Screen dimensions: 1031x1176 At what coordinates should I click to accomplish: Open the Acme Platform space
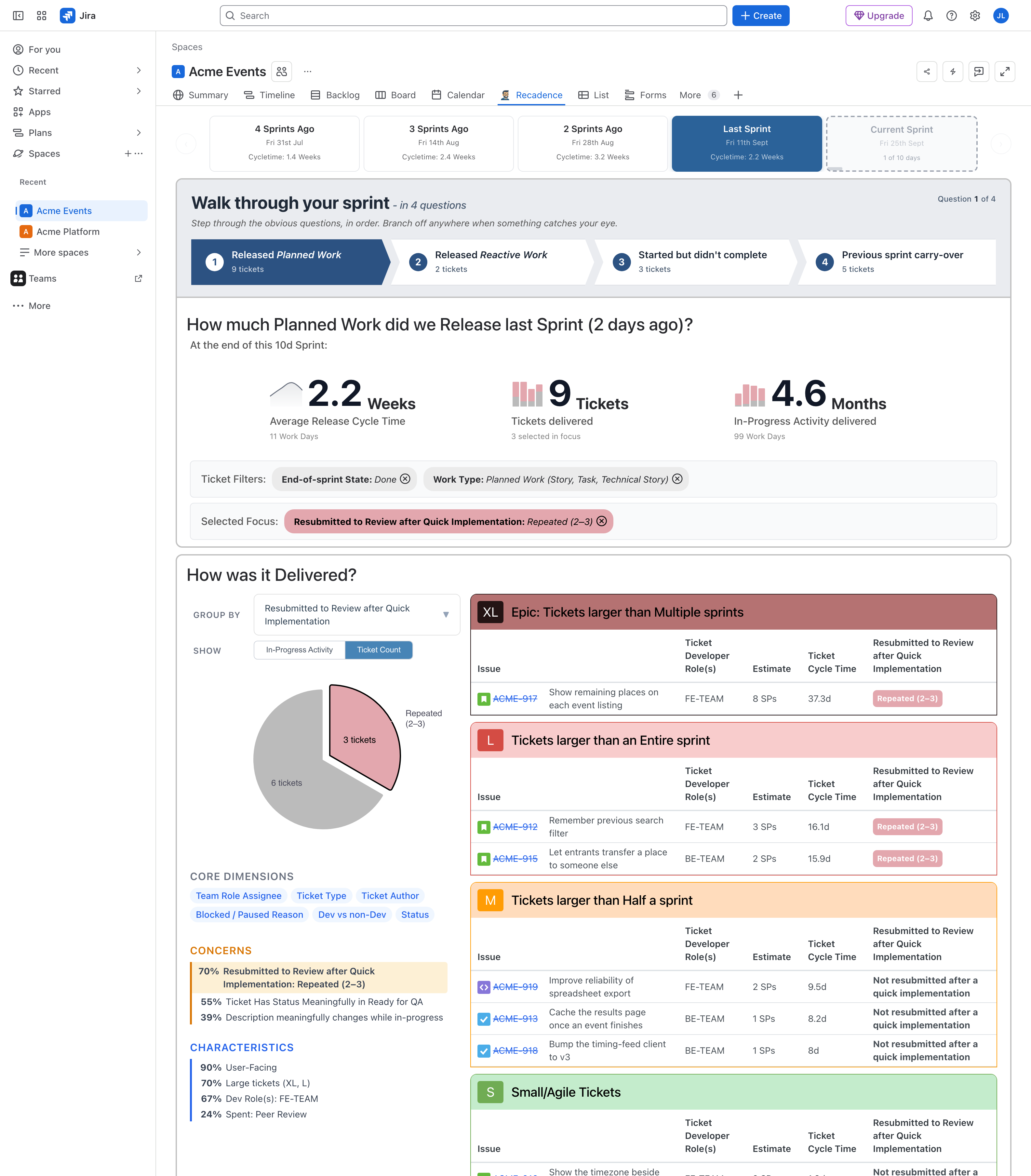[x=68, y=231]
